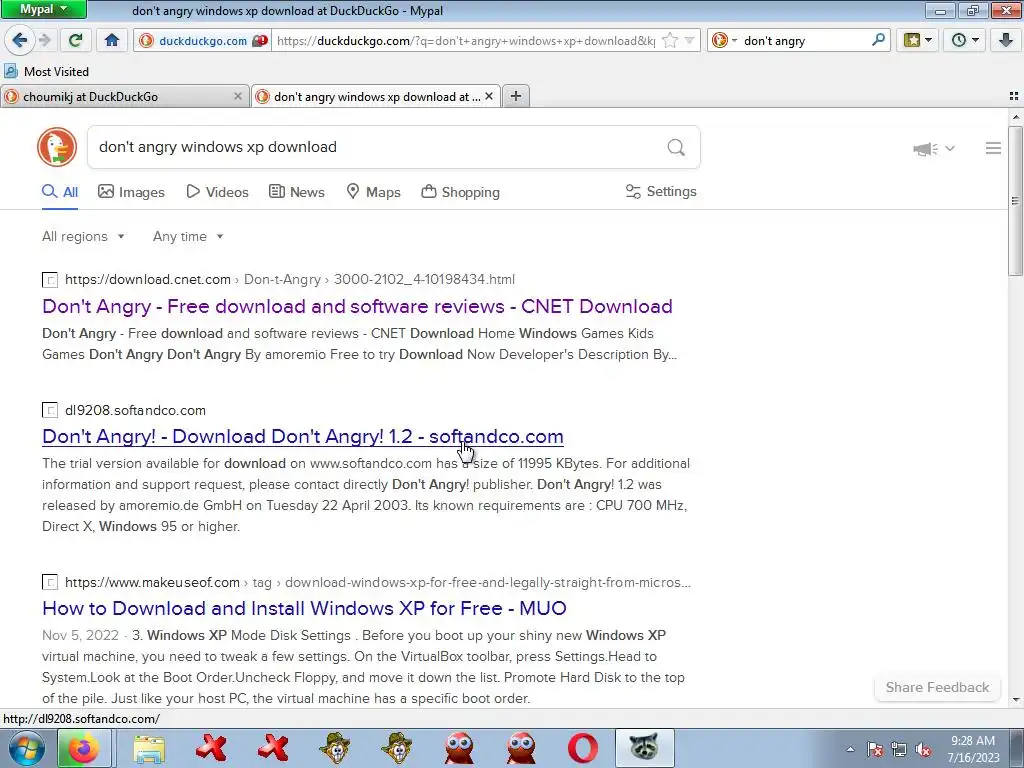Open the CNET Download "Don't Angry" result

tap(357, 306)
